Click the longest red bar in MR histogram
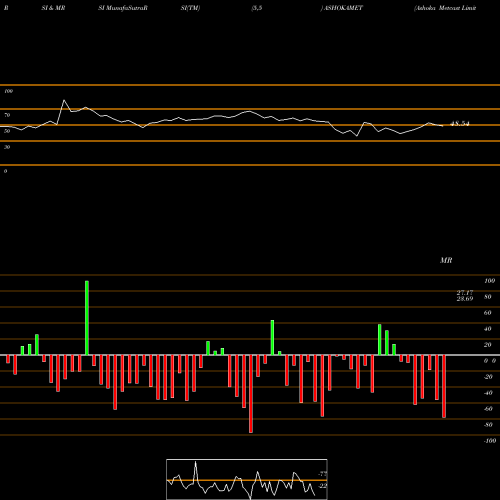This screenshot has width=500, height=500. 251,394
